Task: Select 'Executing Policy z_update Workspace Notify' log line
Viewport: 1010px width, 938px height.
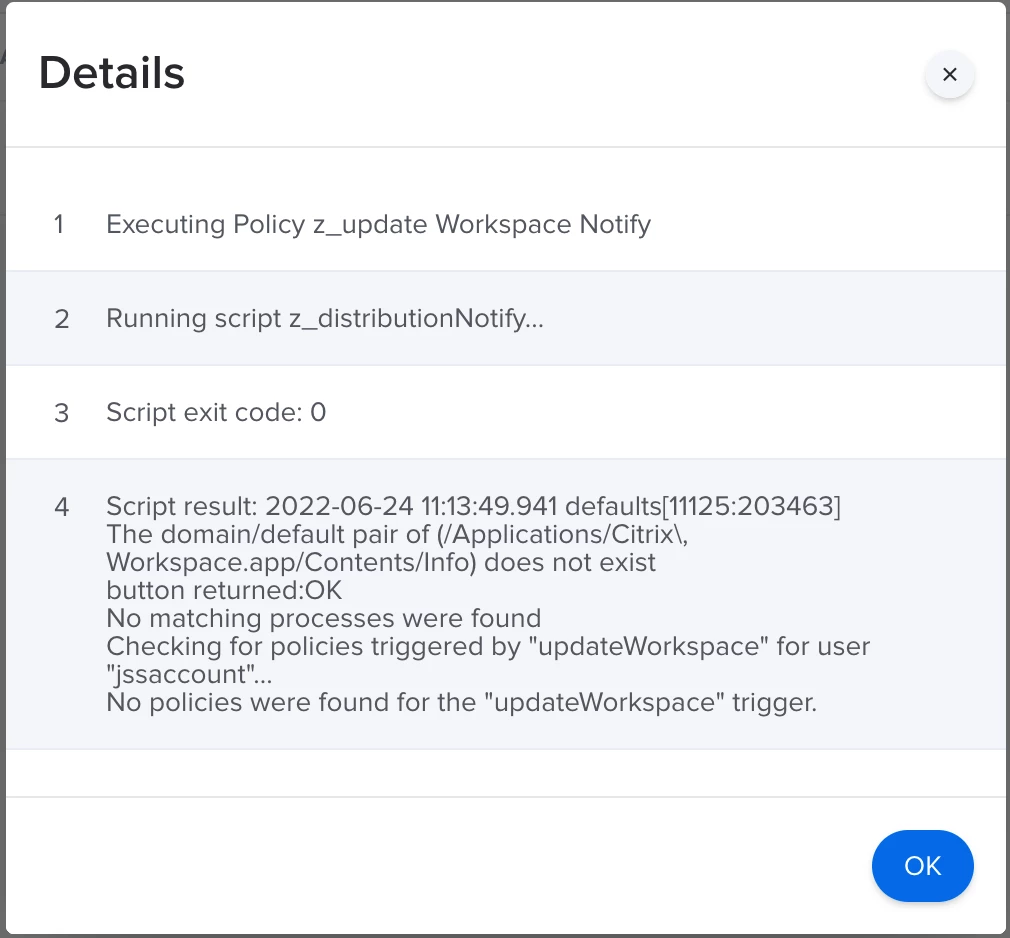Action: pos(378,224)
